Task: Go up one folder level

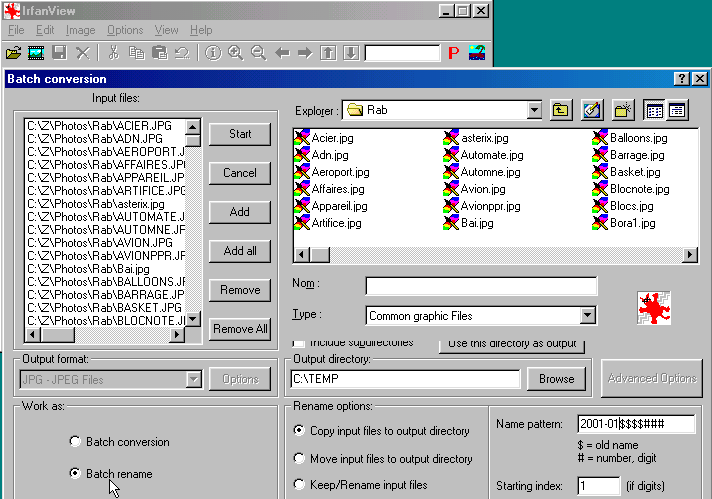Action: pos(561,110)
